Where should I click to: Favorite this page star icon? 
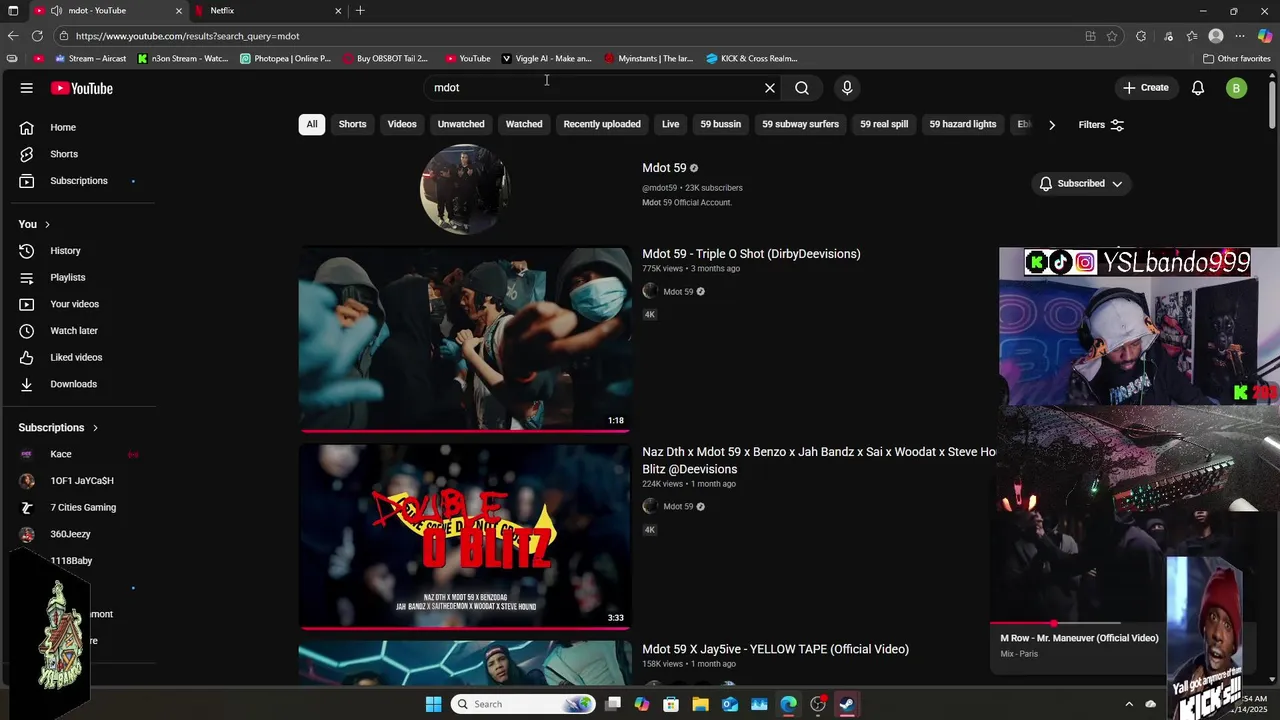click(1112, 36)
